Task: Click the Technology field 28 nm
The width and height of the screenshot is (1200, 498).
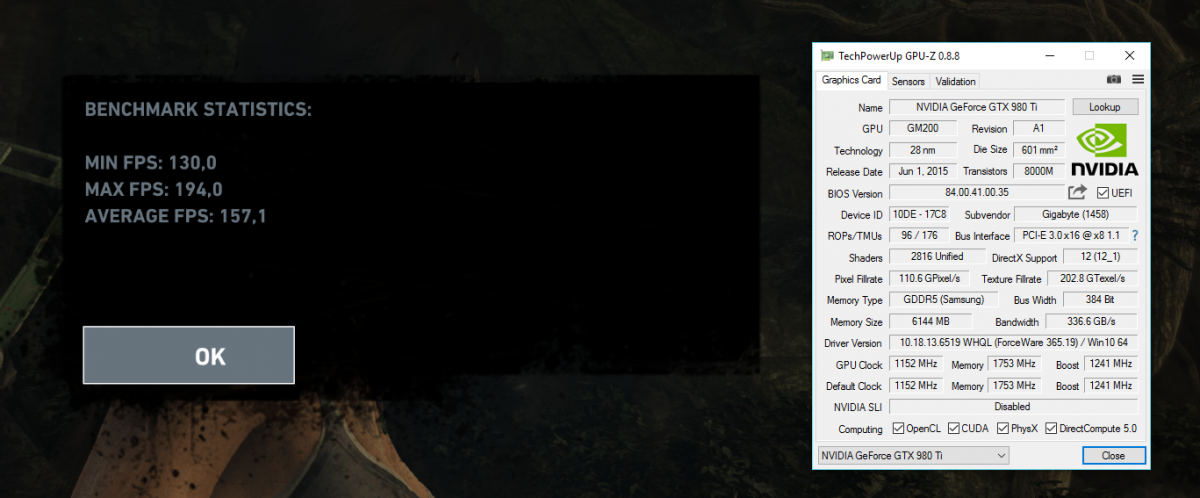Action: click(921, 150)
